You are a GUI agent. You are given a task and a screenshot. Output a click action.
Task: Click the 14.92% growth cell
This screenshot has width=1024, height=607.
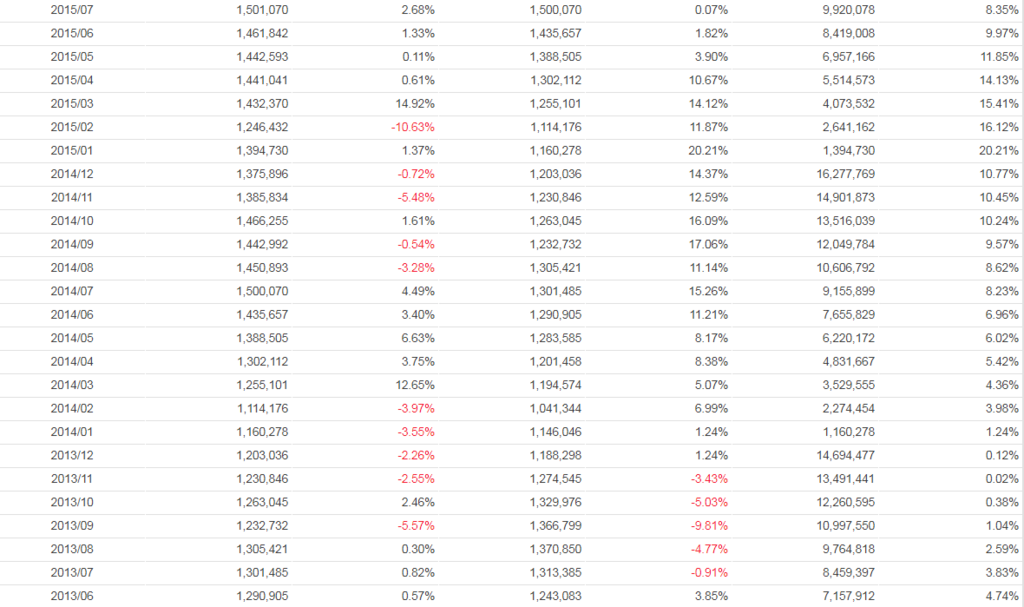pos(415,103)
